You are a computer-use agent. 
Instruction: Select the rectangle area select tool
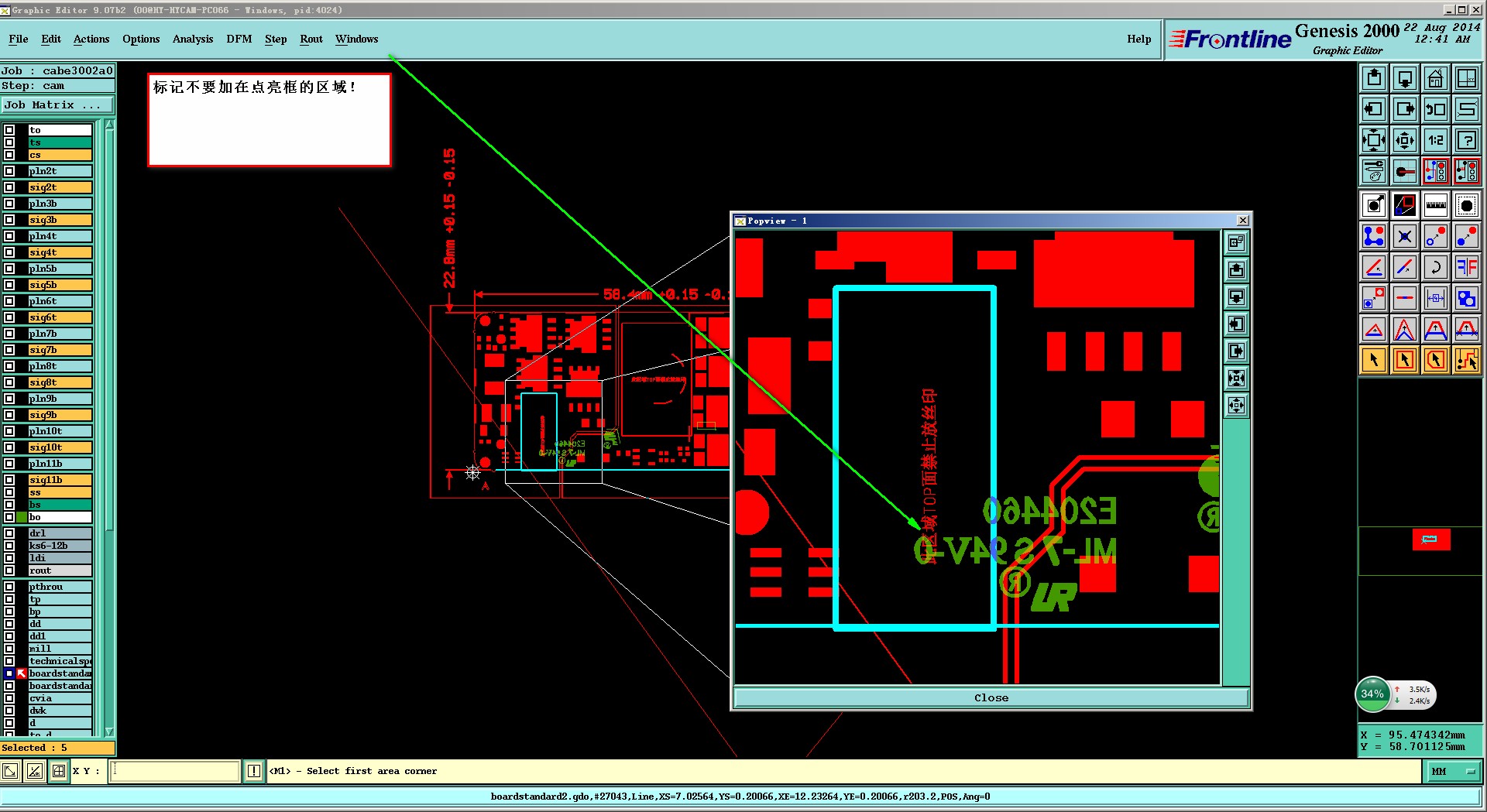1405,360
